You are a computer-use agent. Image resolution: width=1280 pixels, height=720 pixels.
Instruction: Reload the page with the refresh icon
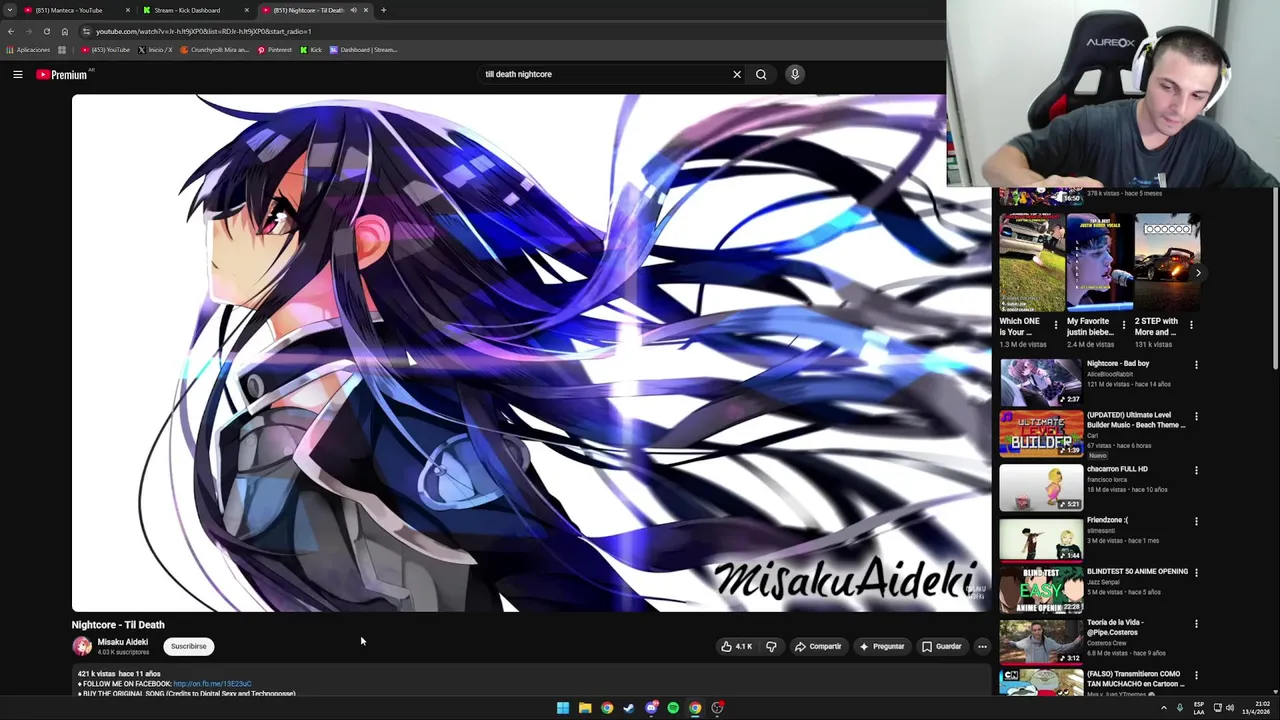coord(46,31)
